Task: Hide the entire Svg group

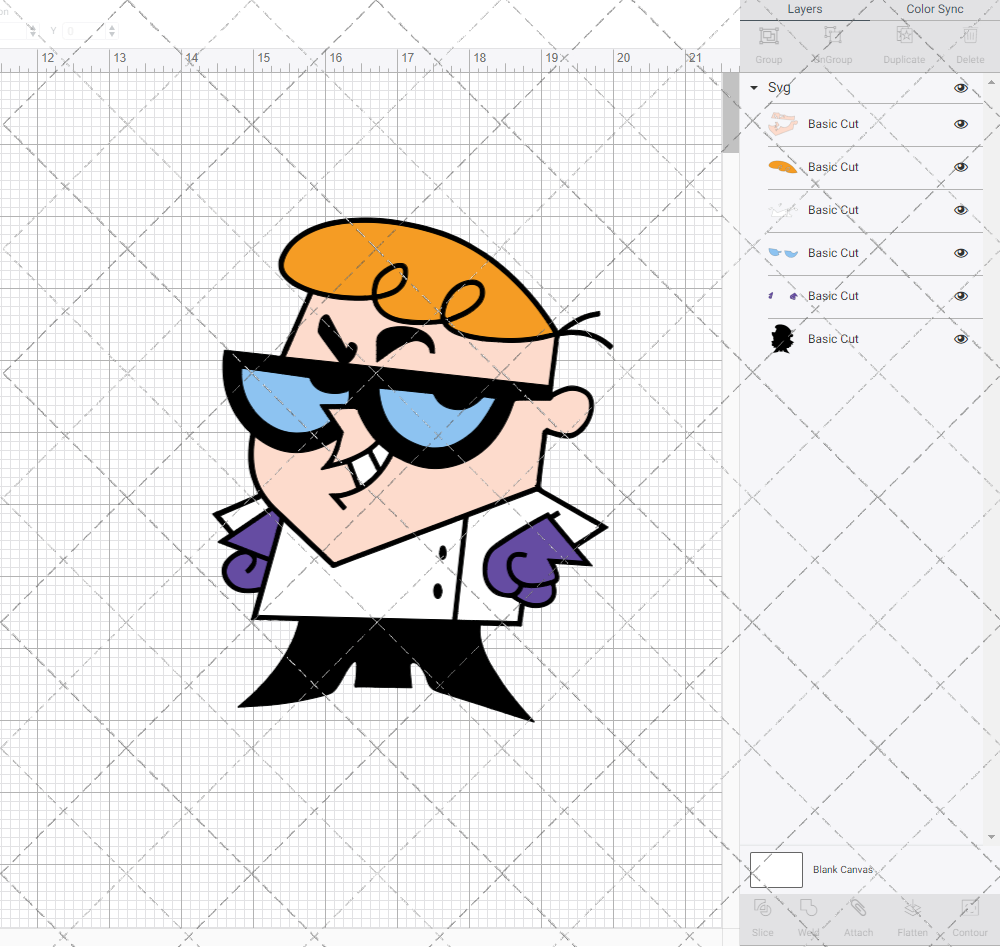Action: coord(960,87)
